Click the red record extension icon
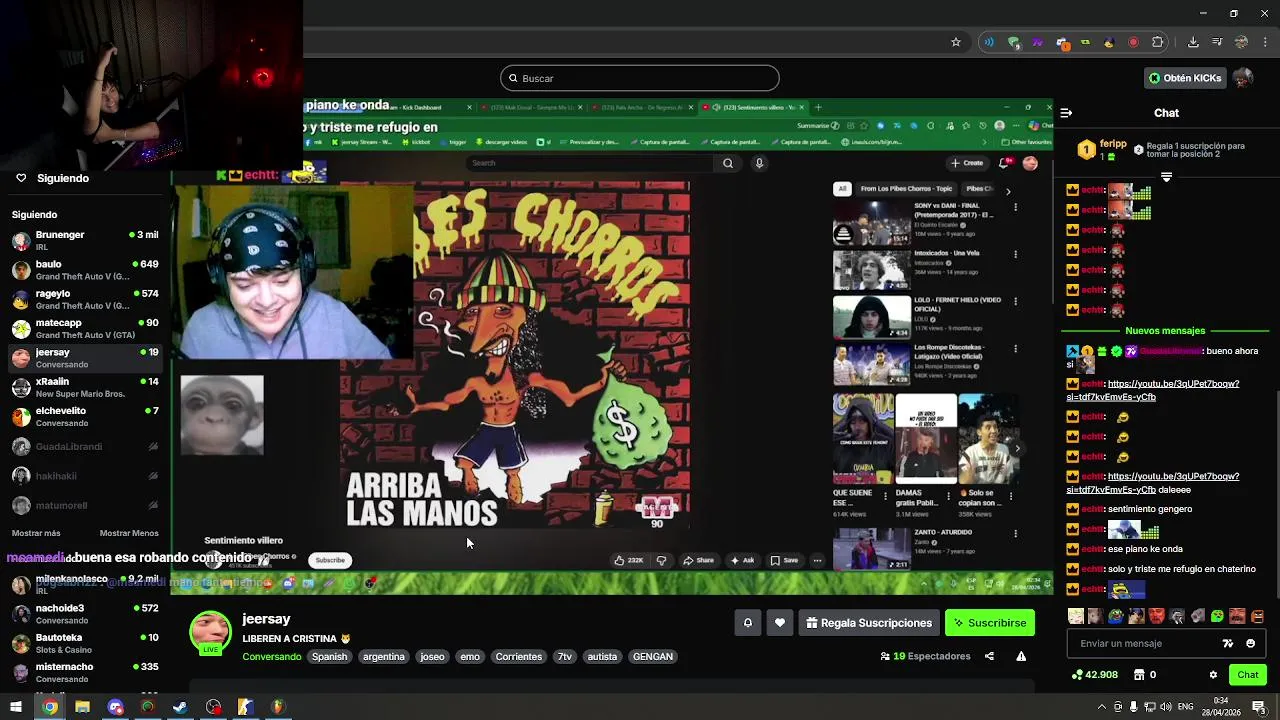Image resolution: width=1280 pixels, height=720 pixels. pyautogui.click(x=1133, y=42)
